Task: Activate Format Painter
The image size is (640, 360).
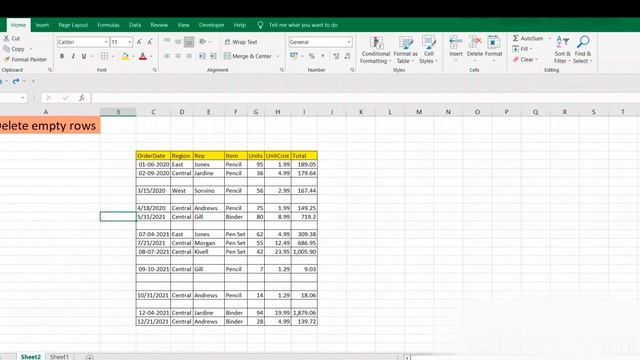Action: pyautogui.click(x=25, y=59)
